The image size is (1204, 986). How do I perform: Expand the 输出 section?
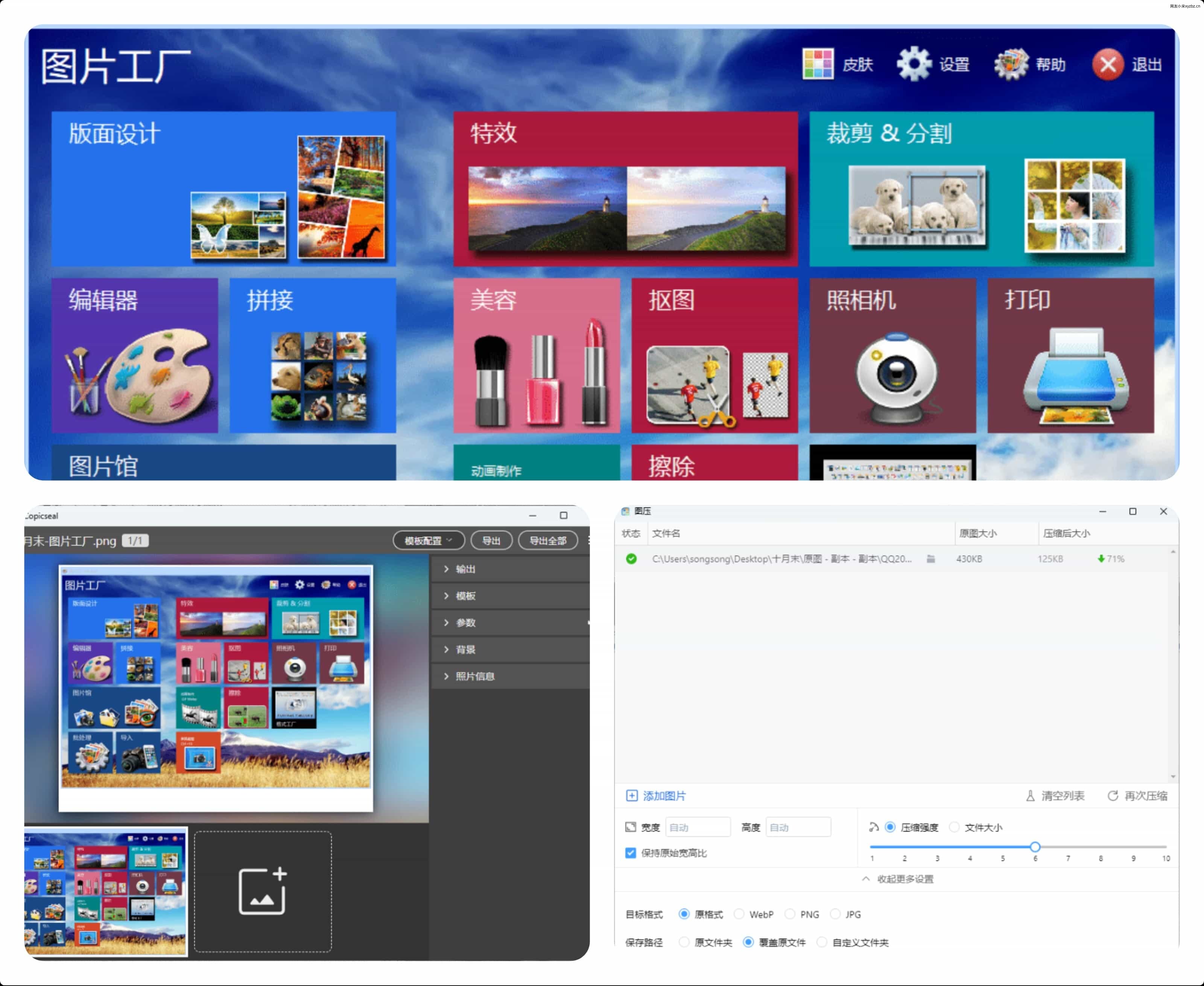(465, 569)
